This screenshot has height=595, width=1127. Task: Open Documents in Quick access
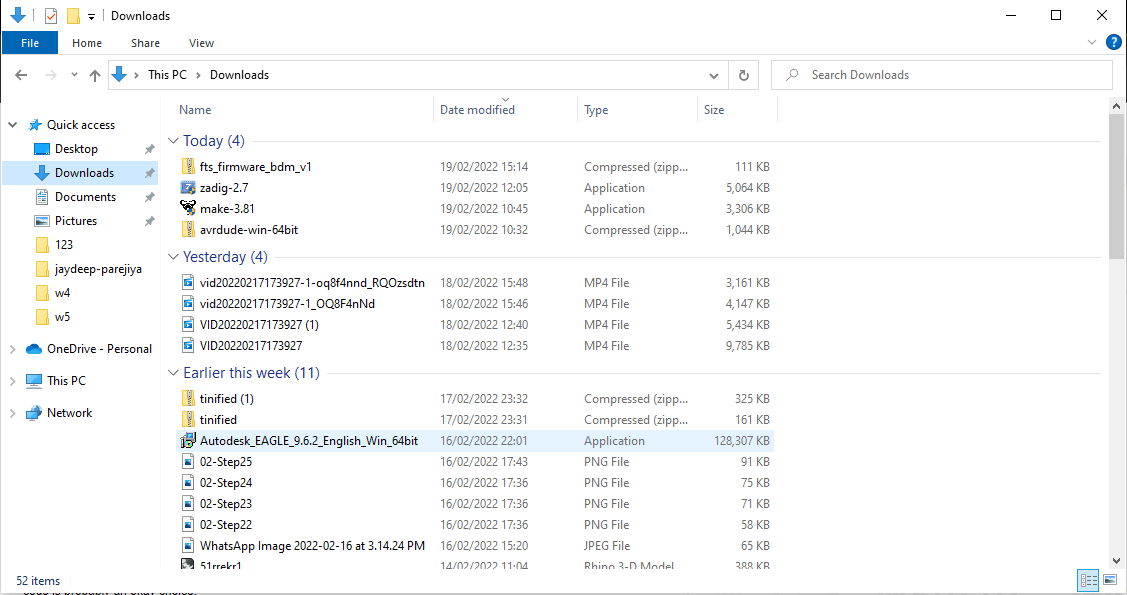pos(86,197)
